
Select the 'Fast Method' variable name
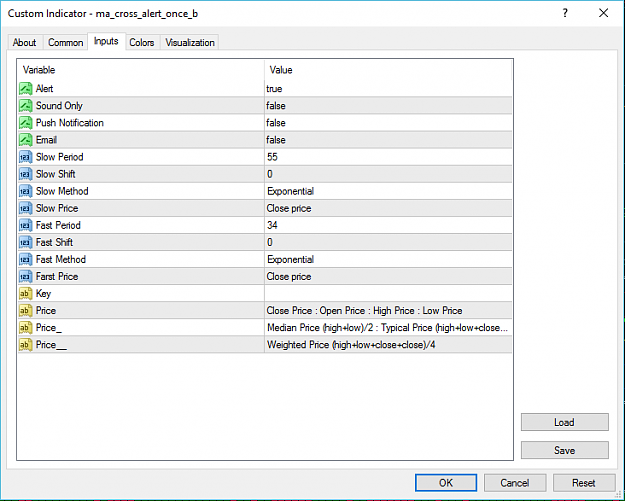point(61,259)
